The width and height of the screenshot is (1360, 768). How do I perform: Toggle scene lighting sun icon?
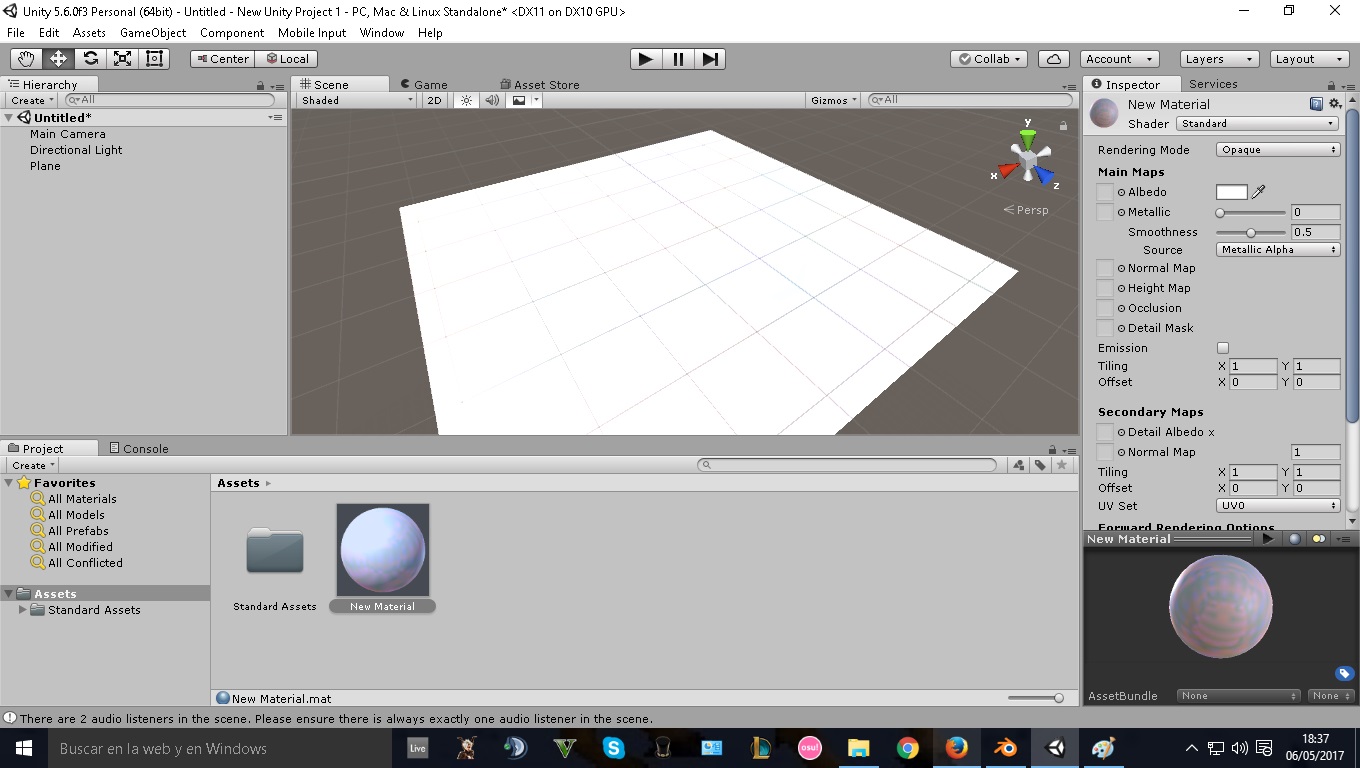pos(466,100)
